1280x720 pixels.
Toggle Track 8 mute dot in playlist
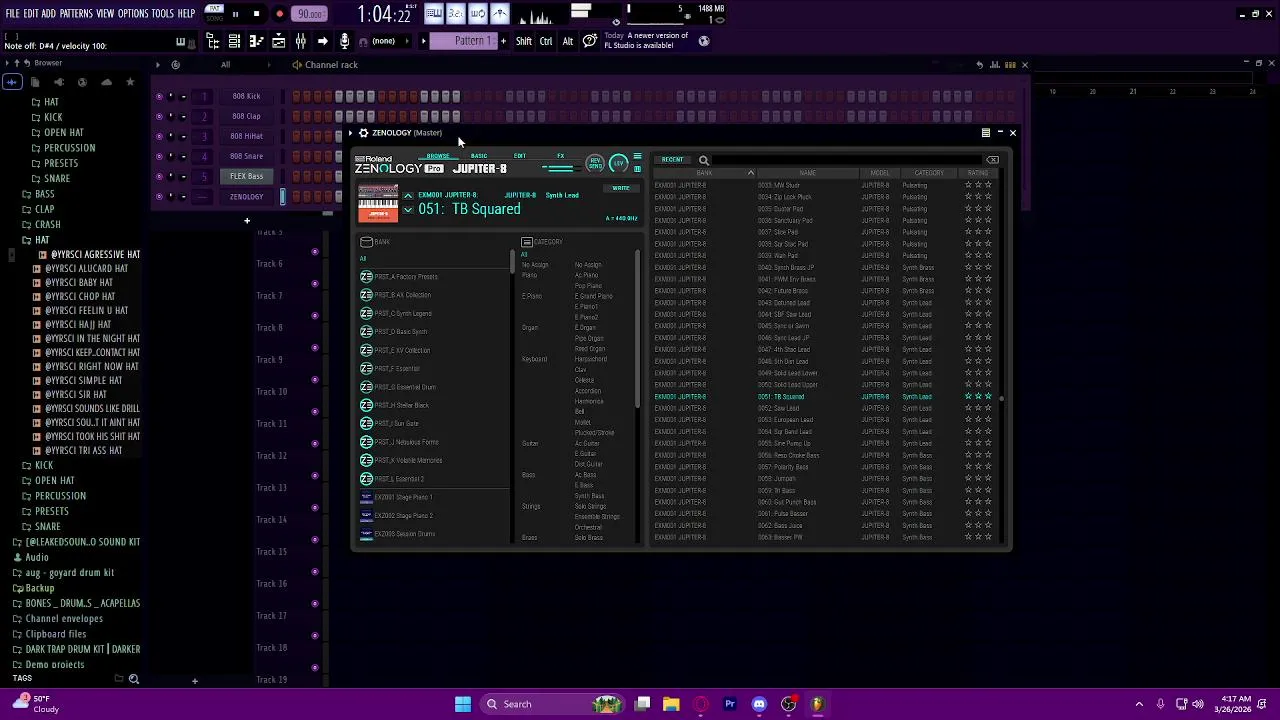click(315, 348)
